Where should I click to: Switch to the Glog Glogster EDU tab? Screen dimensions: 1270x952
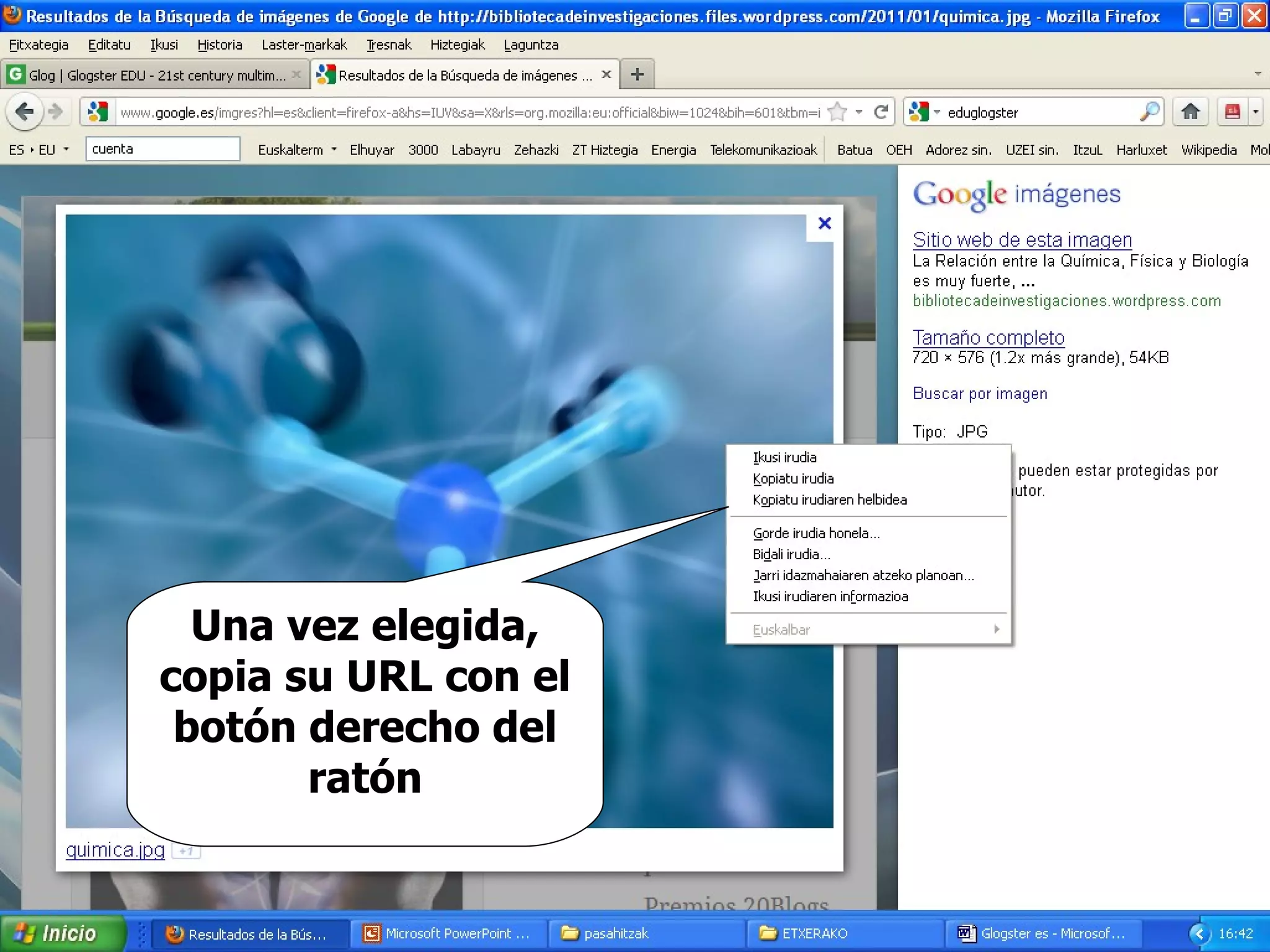coord(155,75)
